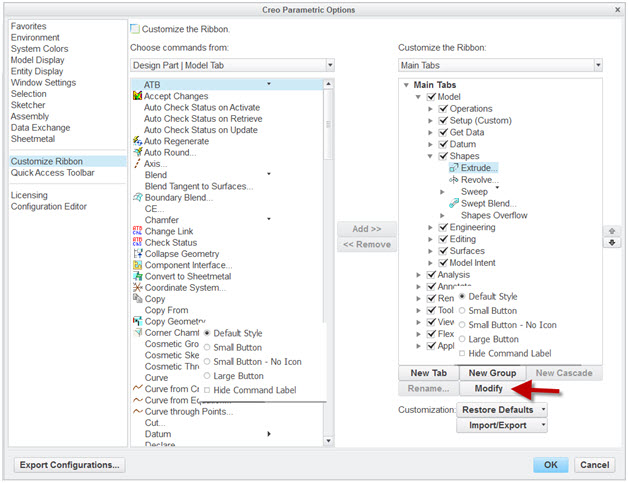Open the Data Exchange category

(40, 127)
